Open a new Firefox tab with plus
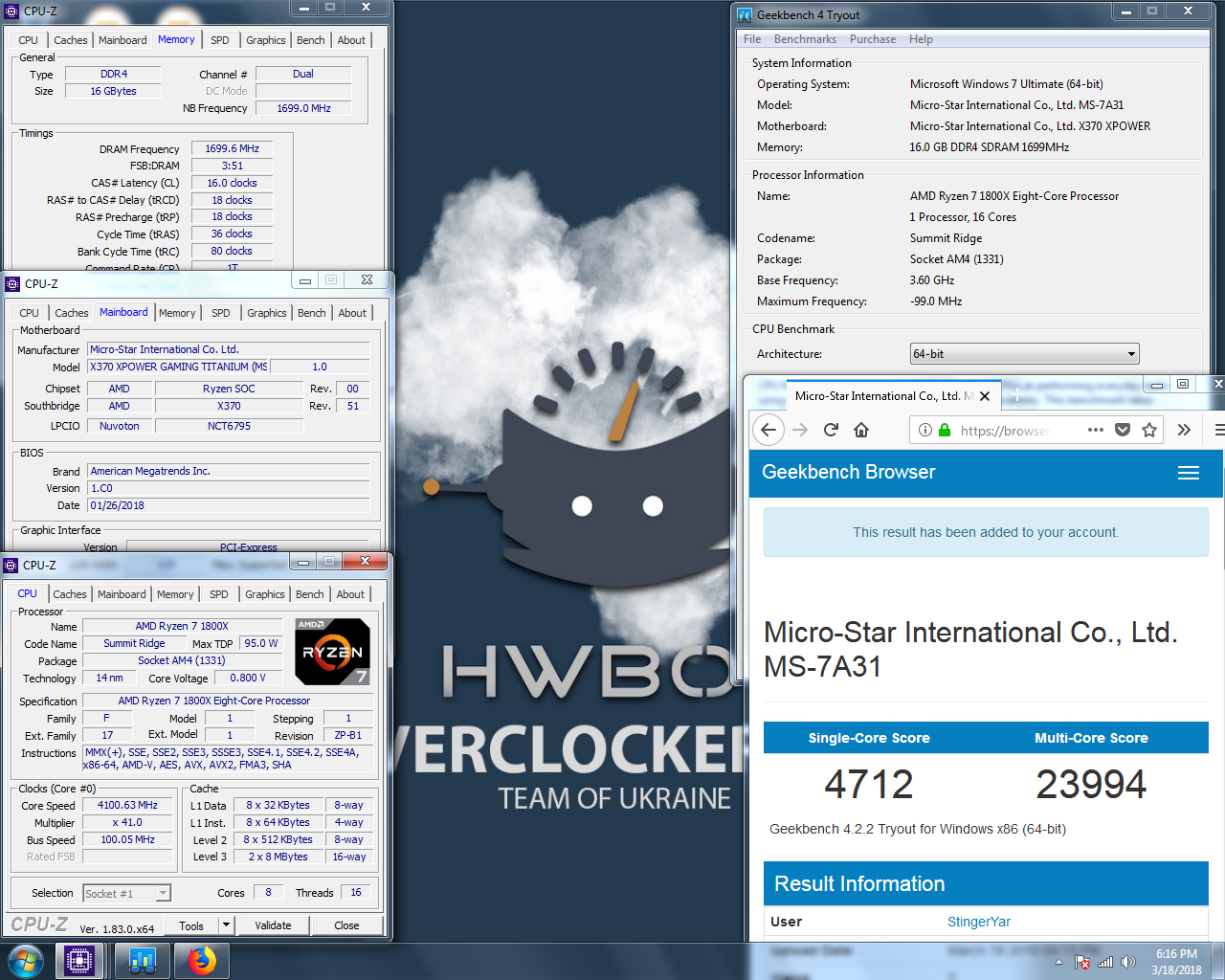This screenshot has width=1225, height=980. coord(1016,395)
